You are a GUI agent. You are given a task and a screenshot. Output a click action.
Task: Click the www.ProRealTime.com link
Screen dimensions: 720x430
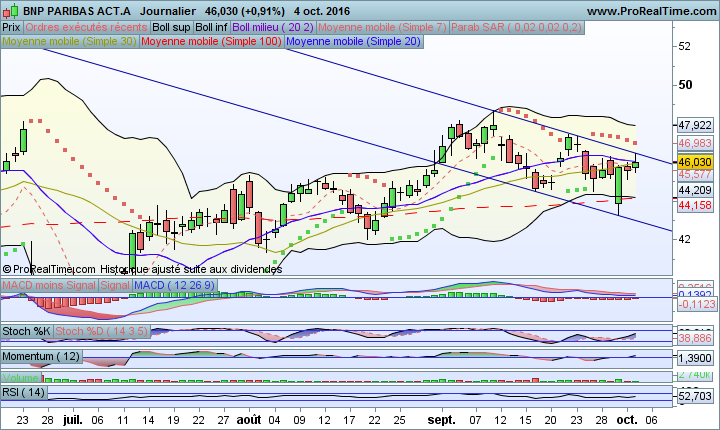click(x=651, y=11)
